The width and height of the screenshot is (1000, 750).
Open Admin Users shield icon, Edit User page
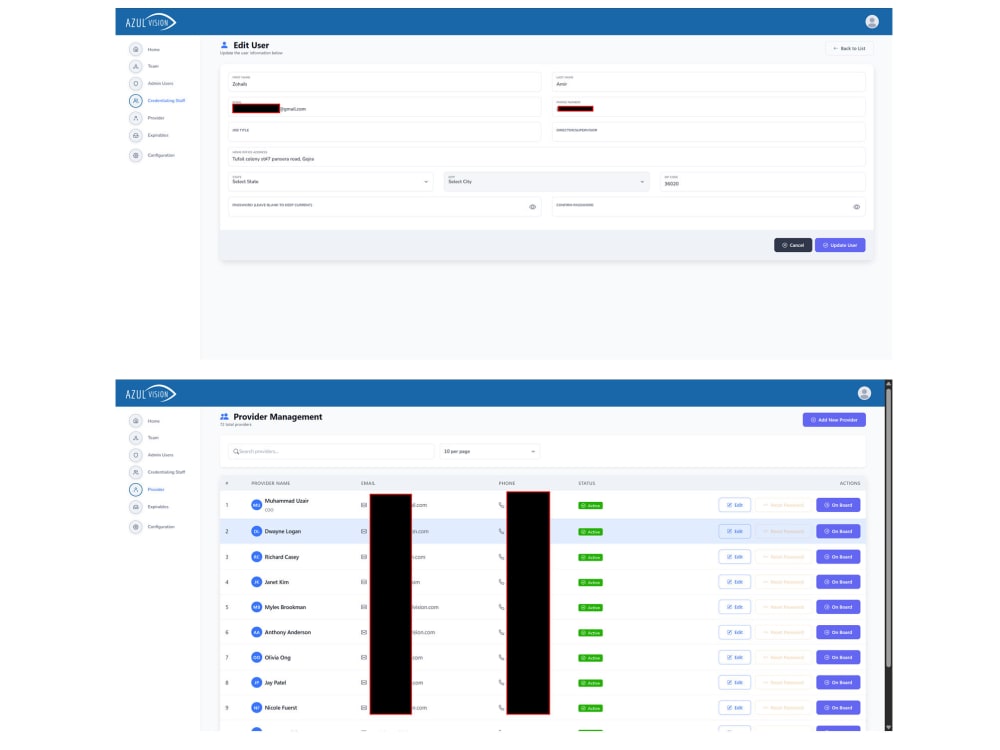tap(135, 84)
